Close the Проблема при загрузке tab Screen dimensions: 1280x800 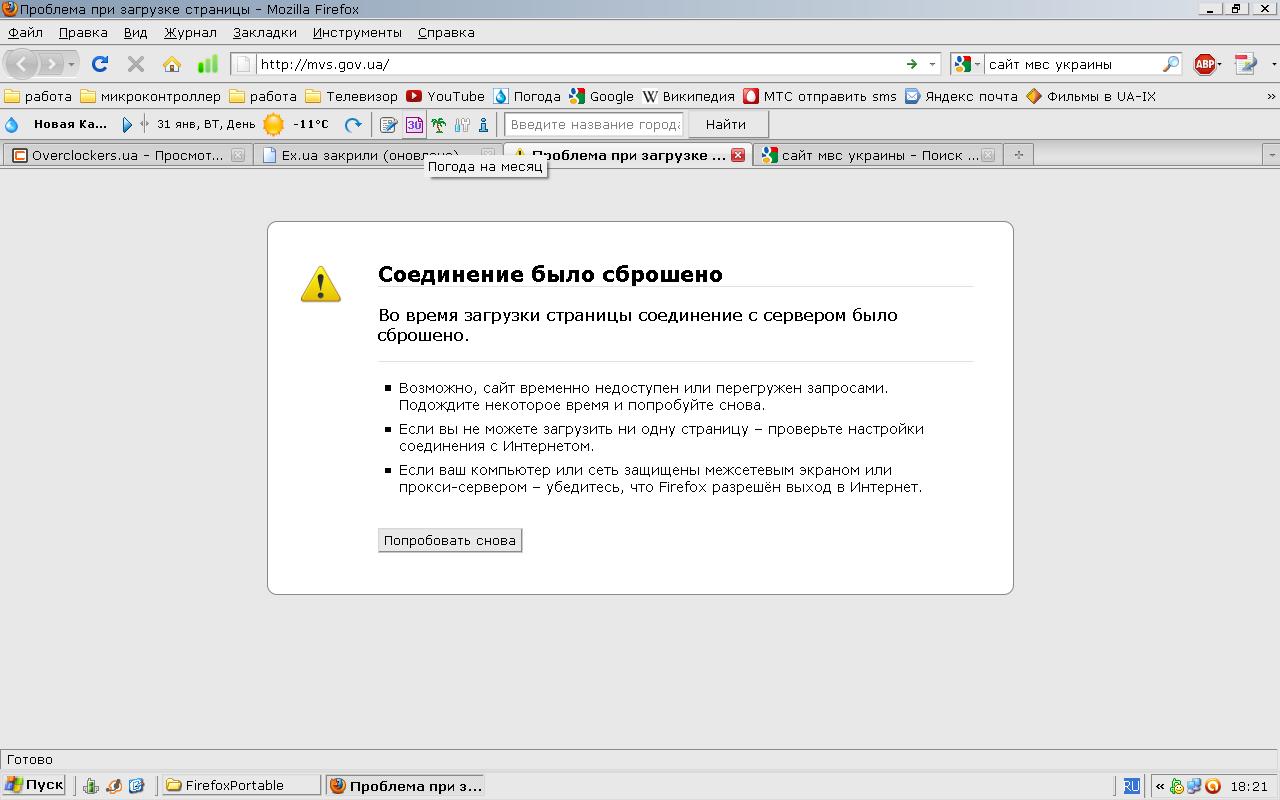738,155
